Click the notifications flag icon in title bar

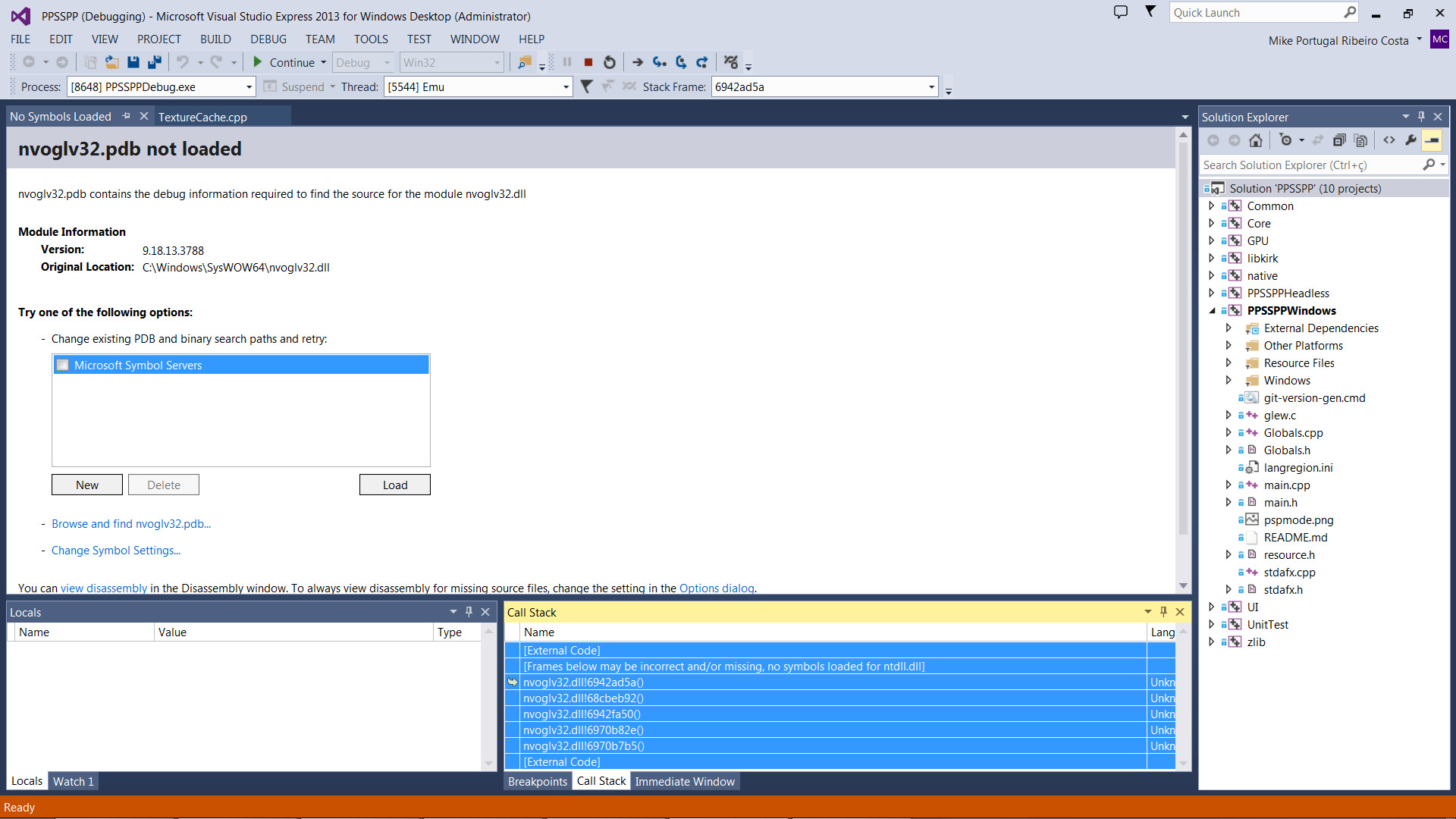click(1150, 12)
